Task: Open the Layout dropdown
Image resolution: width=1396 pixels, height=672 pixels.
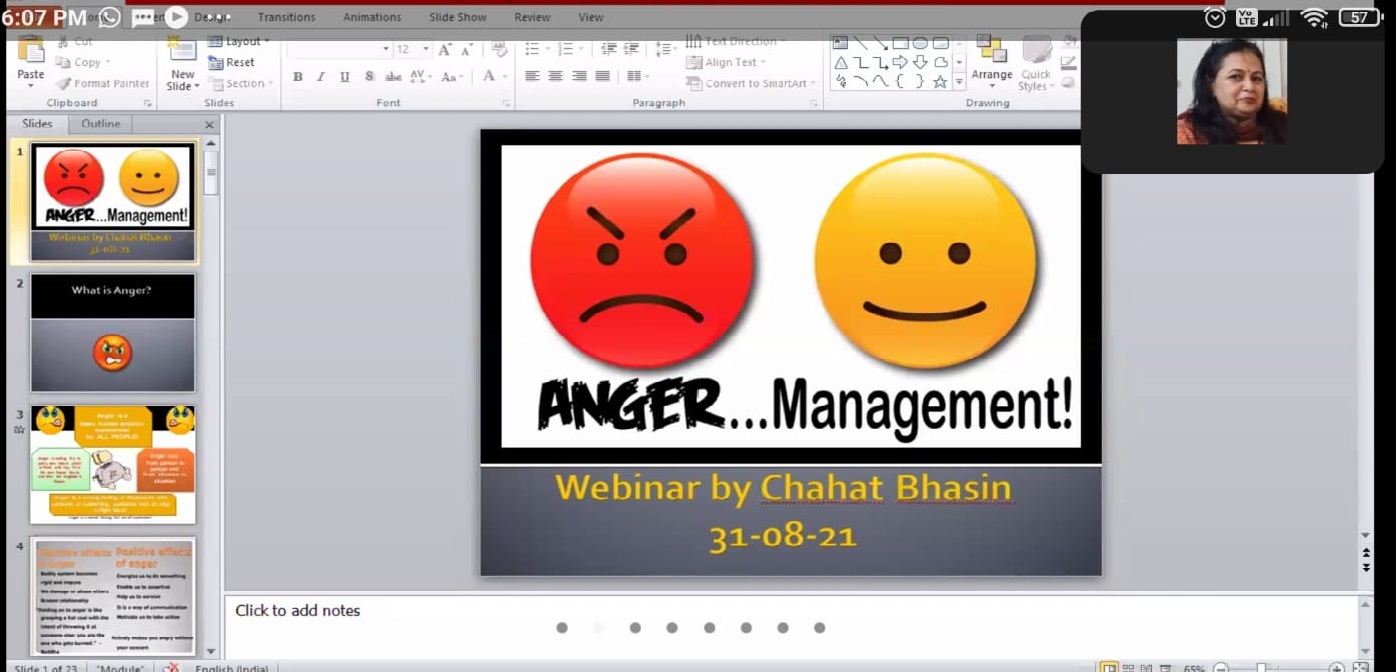Action: click(x=239, y=41)
